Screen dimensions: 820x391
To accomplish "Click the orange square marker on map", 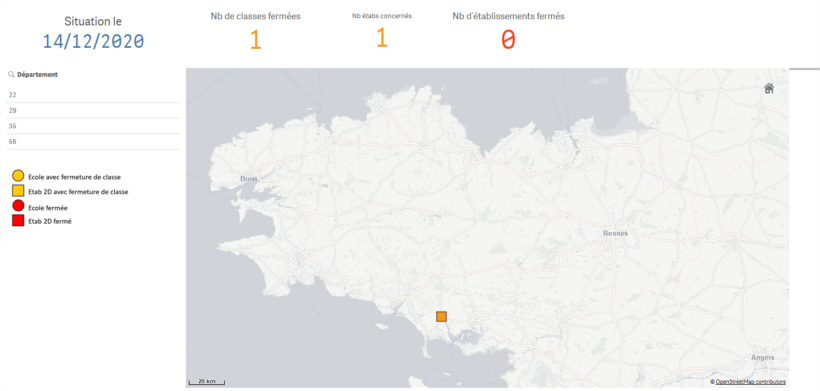I will click(441, 316).
